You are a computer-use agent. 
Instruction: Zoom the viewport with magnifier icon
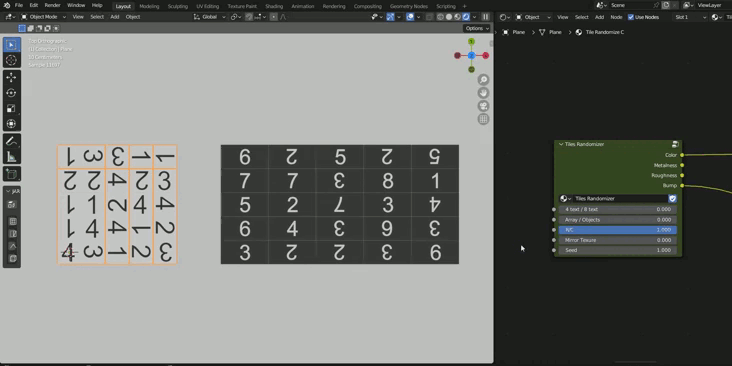(x=483, y=80)
